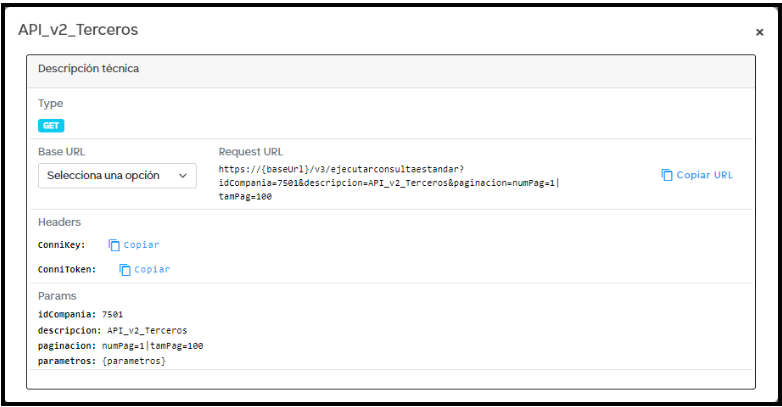The image size is (782, 407).
Task: Click the paginacion numPag=1|tamPag=100 parameter line
Action: (x=120, y=345)
